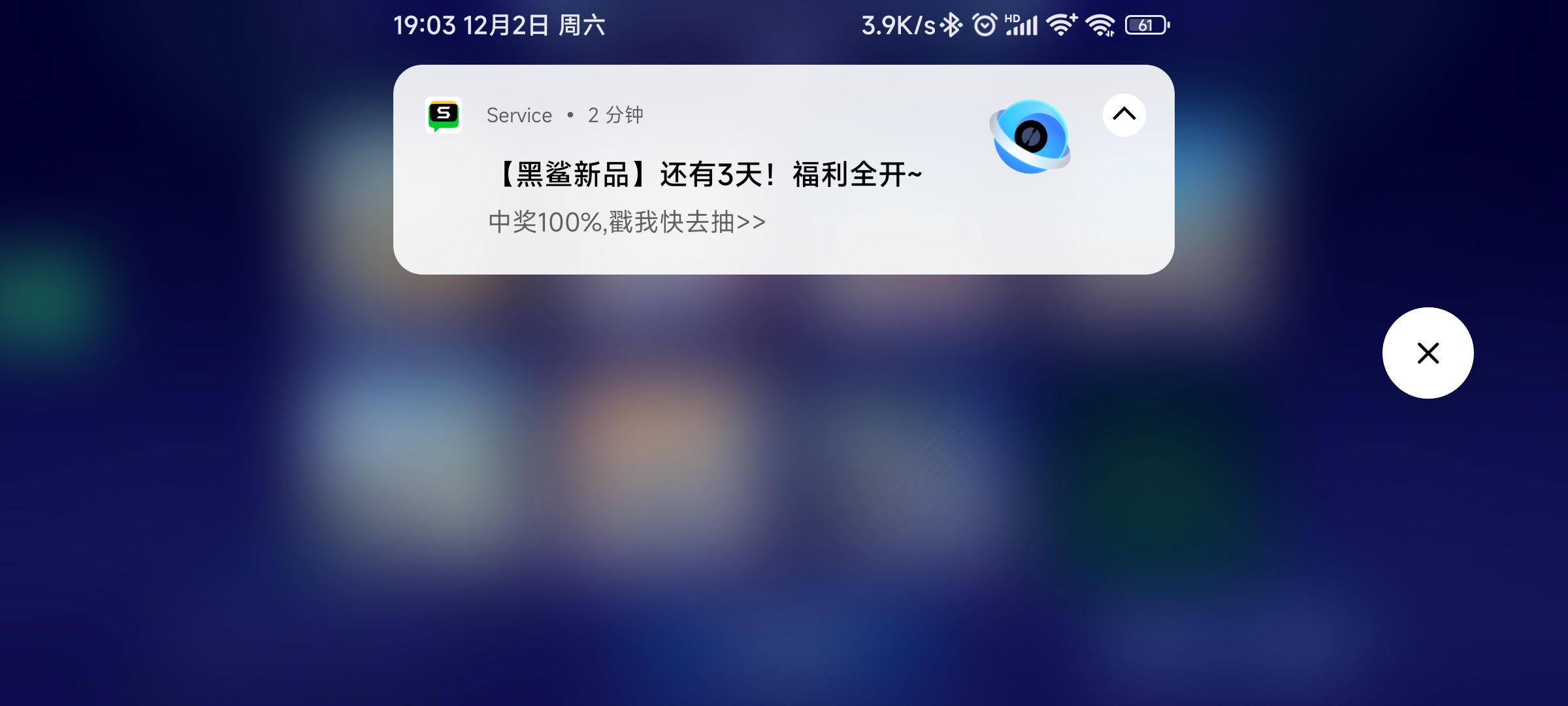1568x706 pixels.
Task: Tap the HD signal strength icon
Action: tap(1021, 25)
